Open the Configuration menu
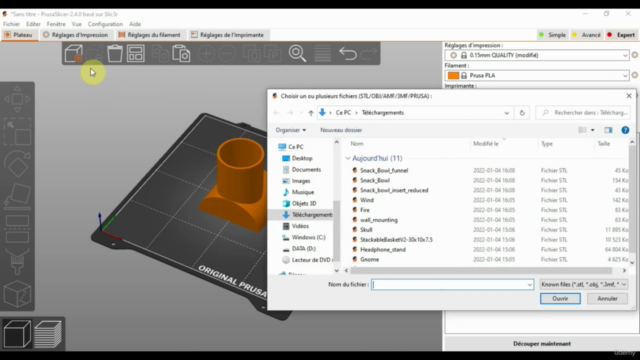This screenshot has height=360, width=640. (105, 24)
